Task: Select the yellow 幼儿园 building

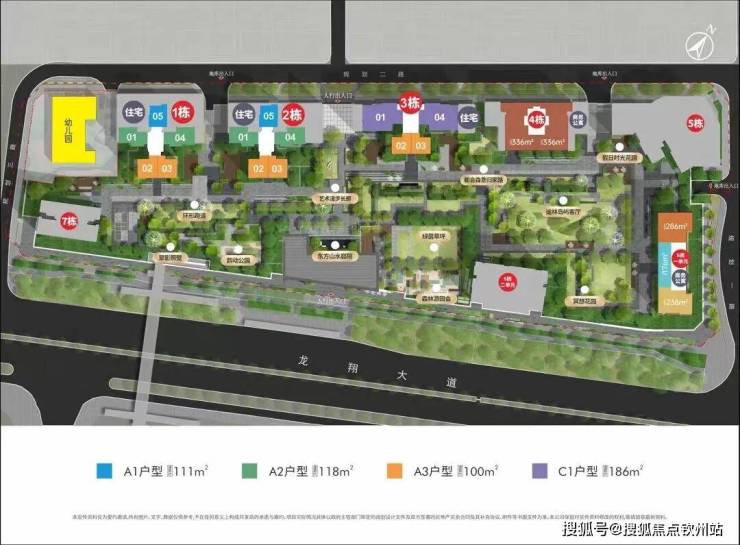Action: point(72,130)
